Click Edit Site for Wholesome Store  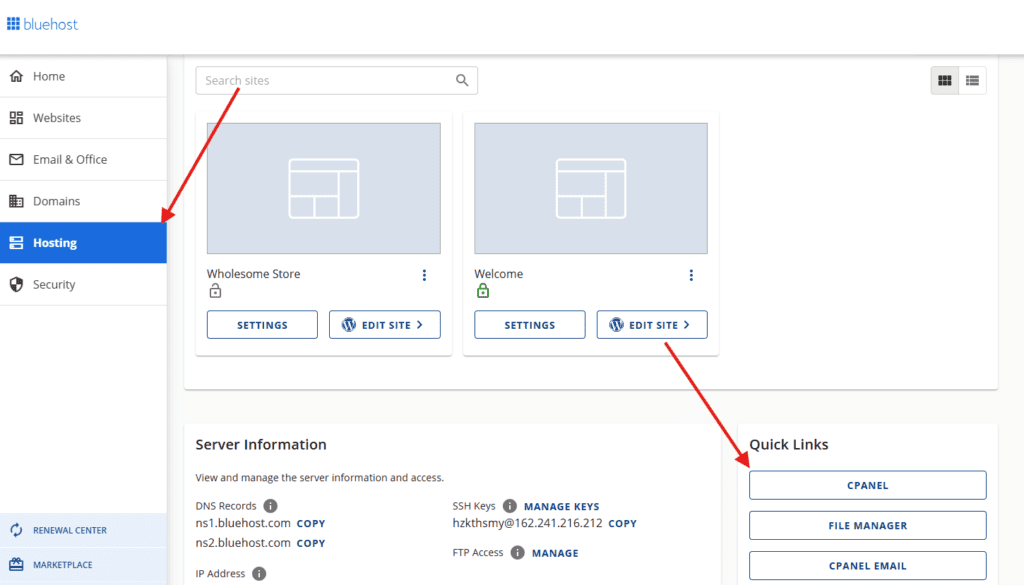385,324
